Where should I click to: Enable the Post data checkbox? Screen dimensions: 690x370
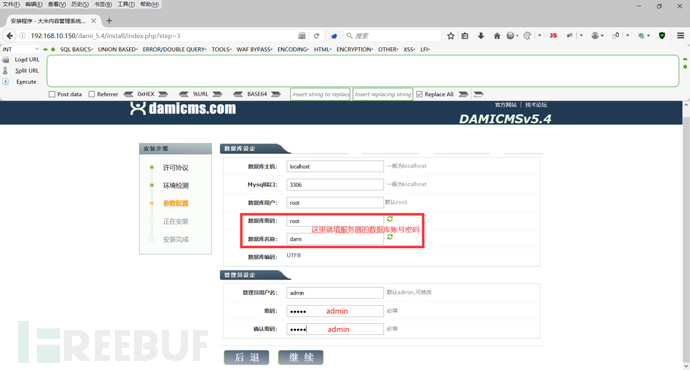click(x=52, y=94)
